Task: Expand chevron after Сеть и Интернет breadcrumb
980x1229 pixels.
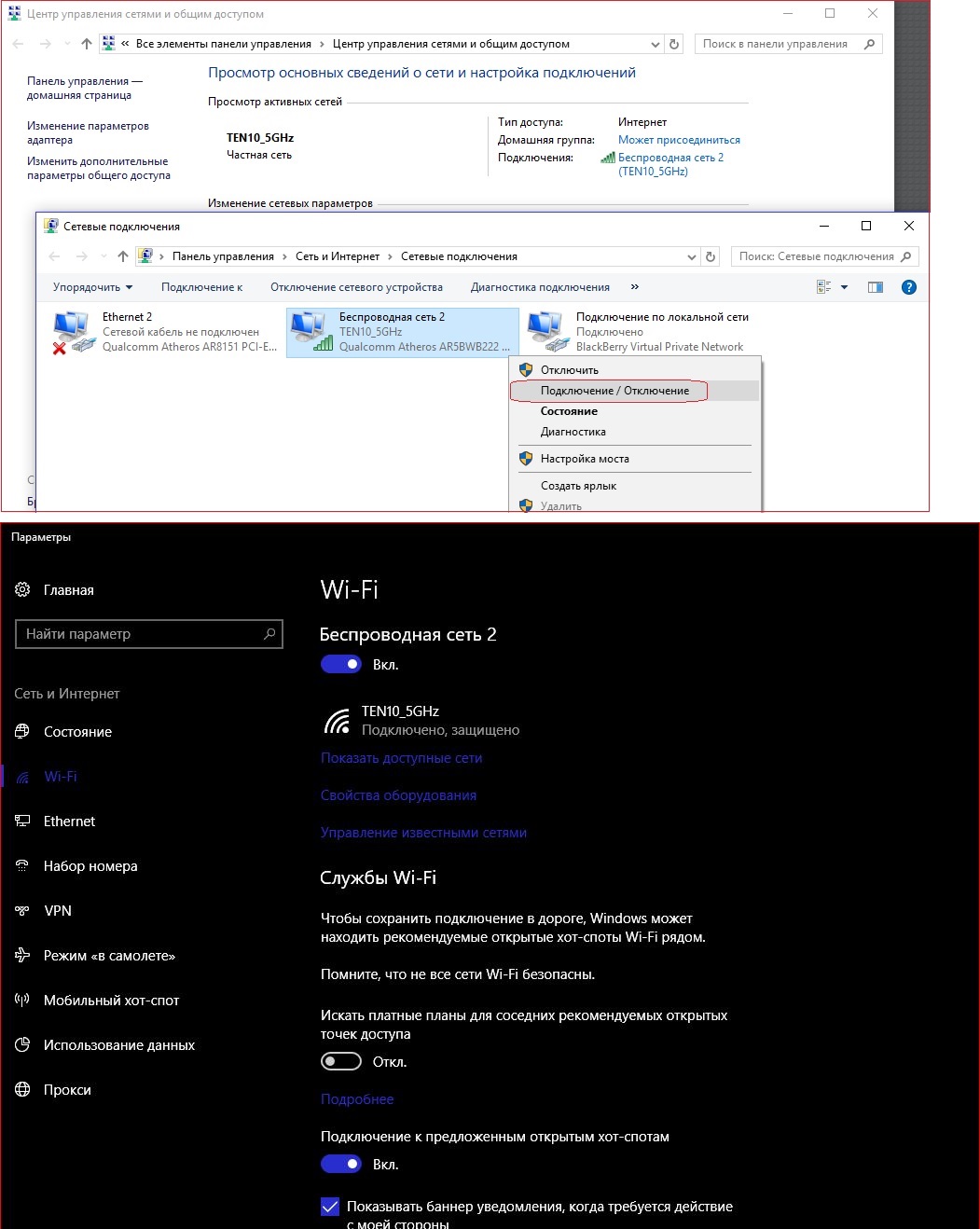Action: (390, 256)
